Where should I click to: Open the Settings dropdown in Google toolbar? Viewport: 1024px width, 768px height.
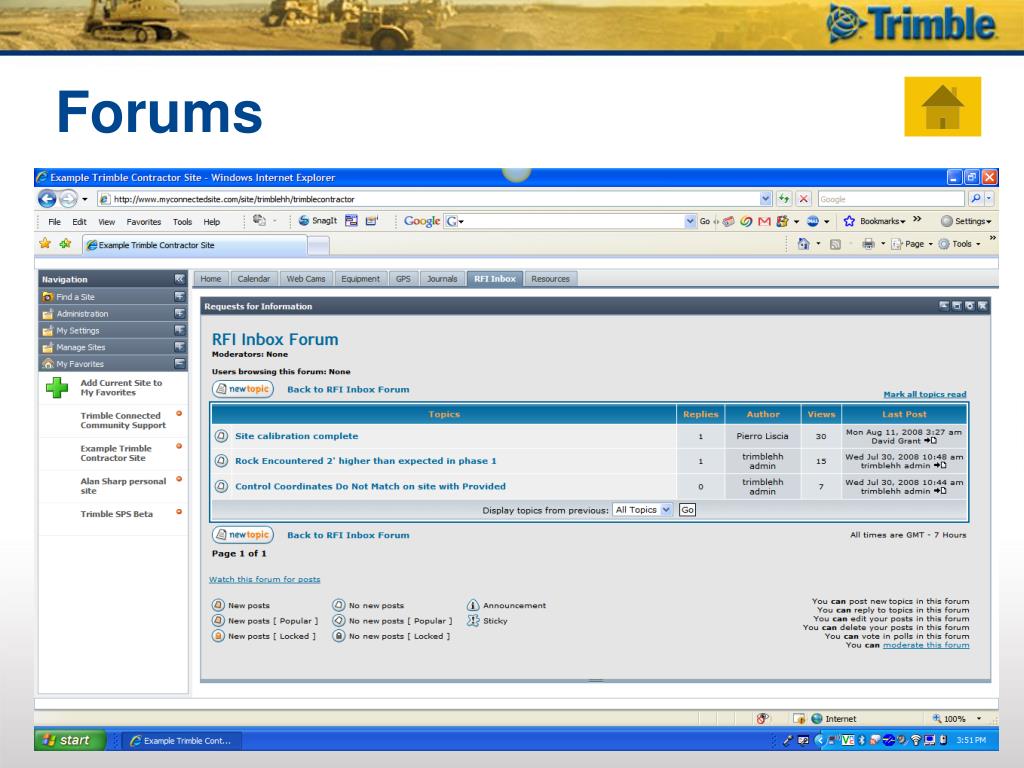tap(967, 221)
